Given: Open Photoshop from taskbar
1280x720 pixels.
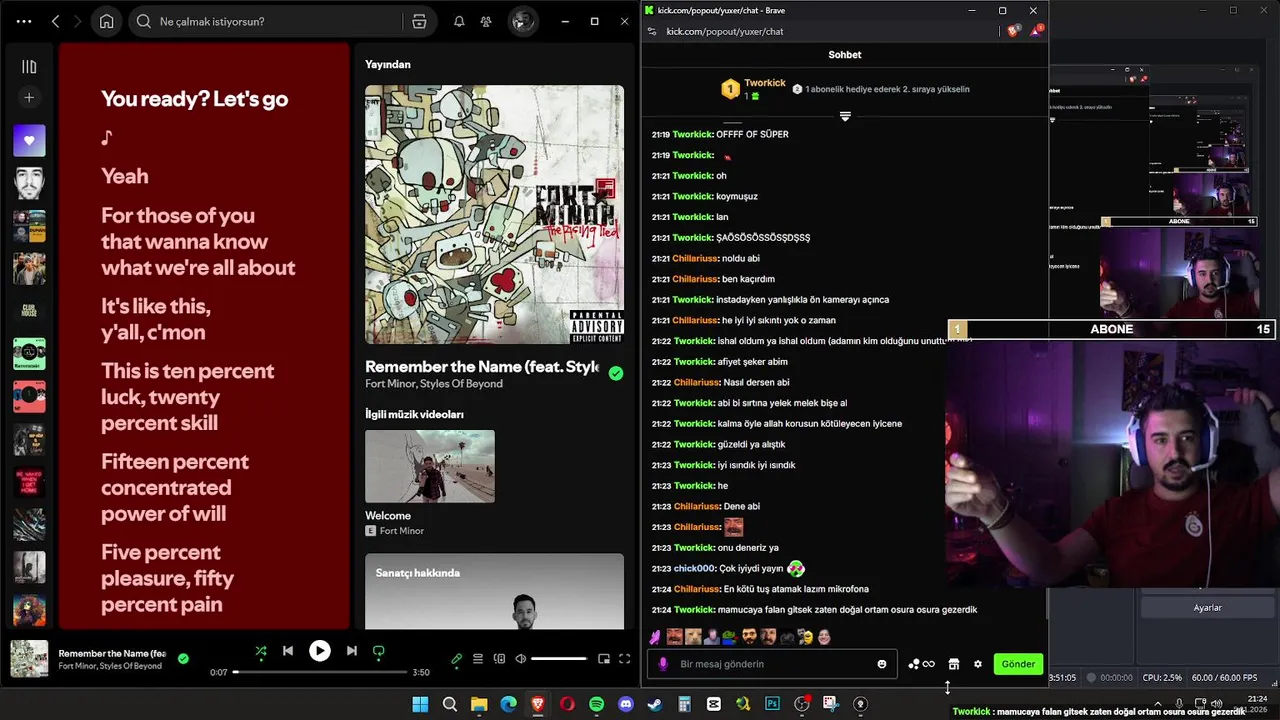Looking at the screenshot, I should coord(772,704).
